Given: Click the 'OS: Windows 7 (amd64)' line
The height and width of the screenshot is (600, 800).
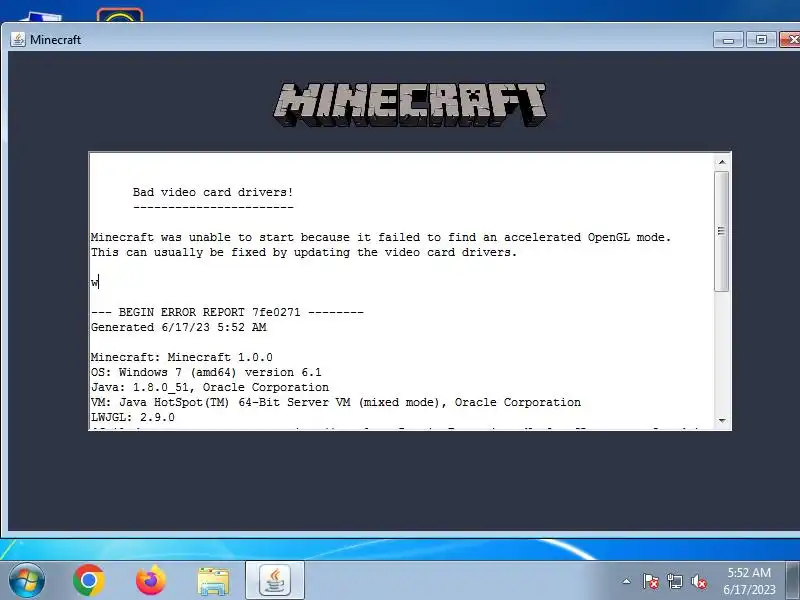Looking at the screenshot, I should point(206,372).
